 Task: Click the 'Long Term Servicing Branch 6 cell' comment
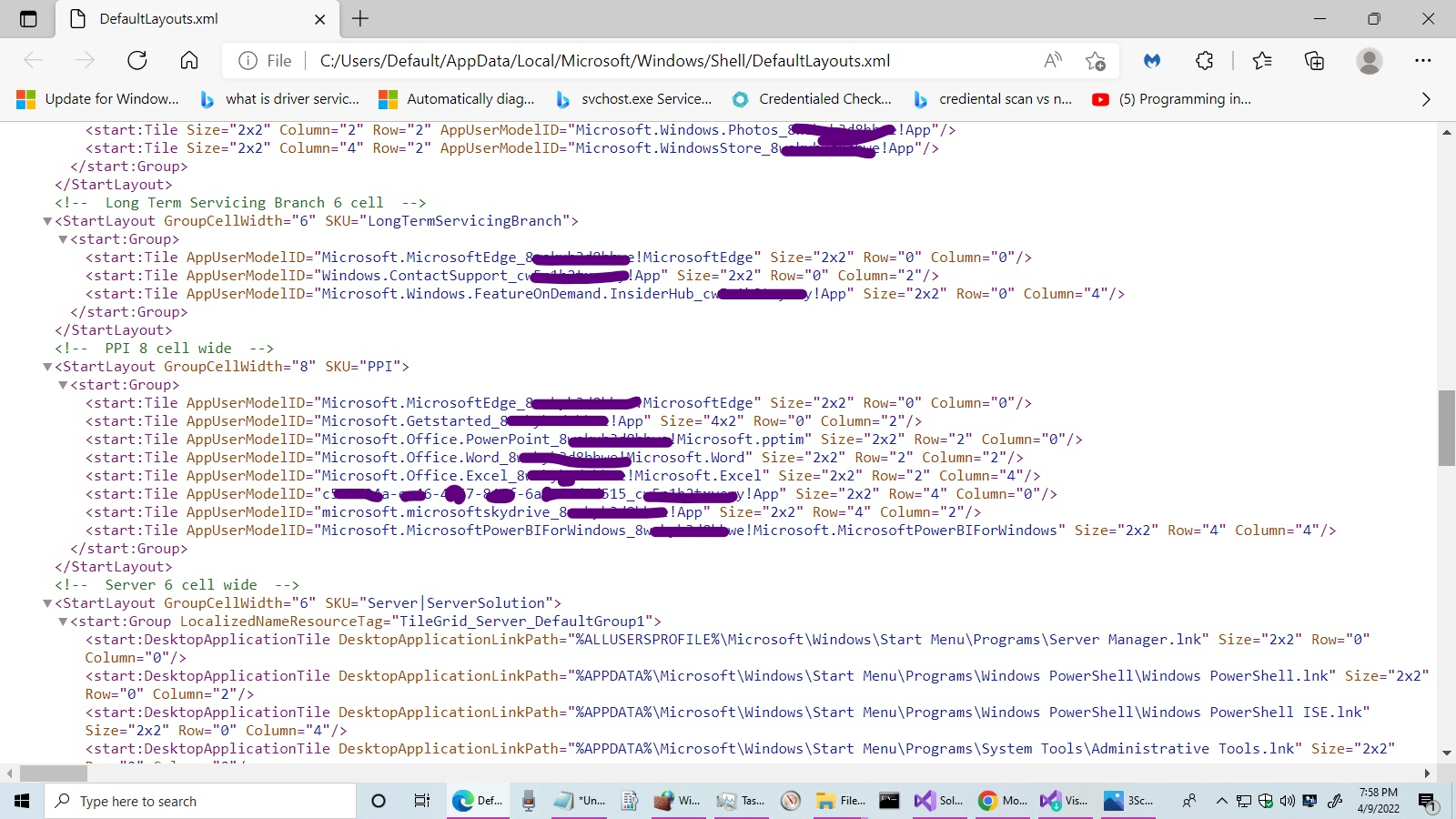[x=240, y=203]
